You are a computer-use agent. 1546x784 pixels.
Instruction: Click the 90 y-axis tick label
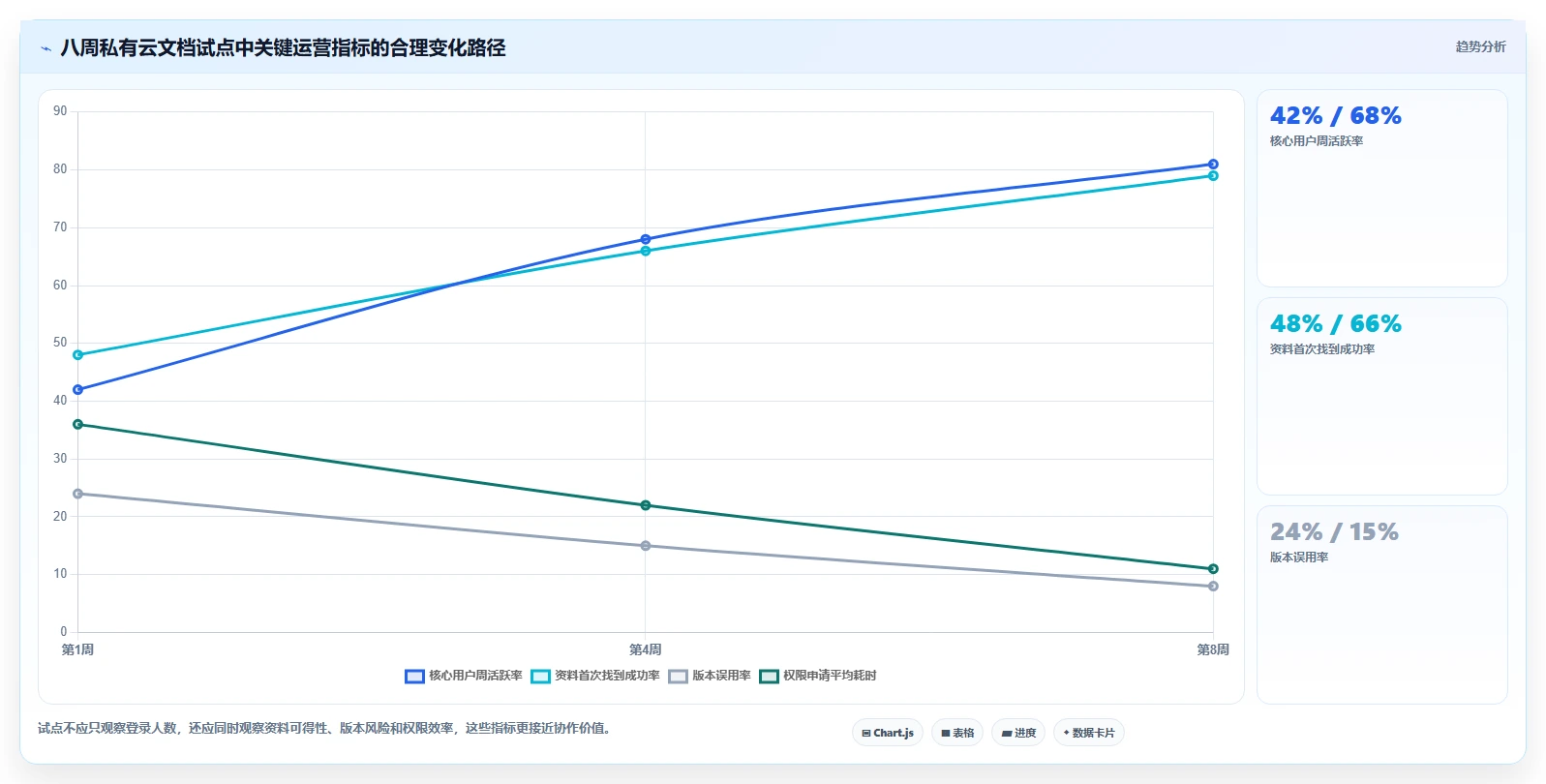[60, 111]
